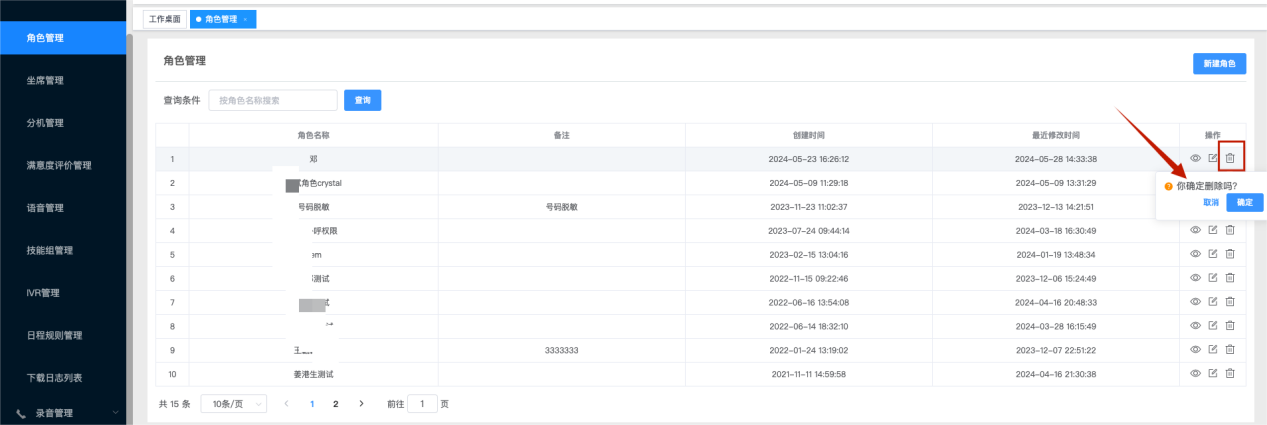The height and width of the screenshot is (425, 1267).
Task: View the role with remark 3333333
Action: tap(1195, 350)
